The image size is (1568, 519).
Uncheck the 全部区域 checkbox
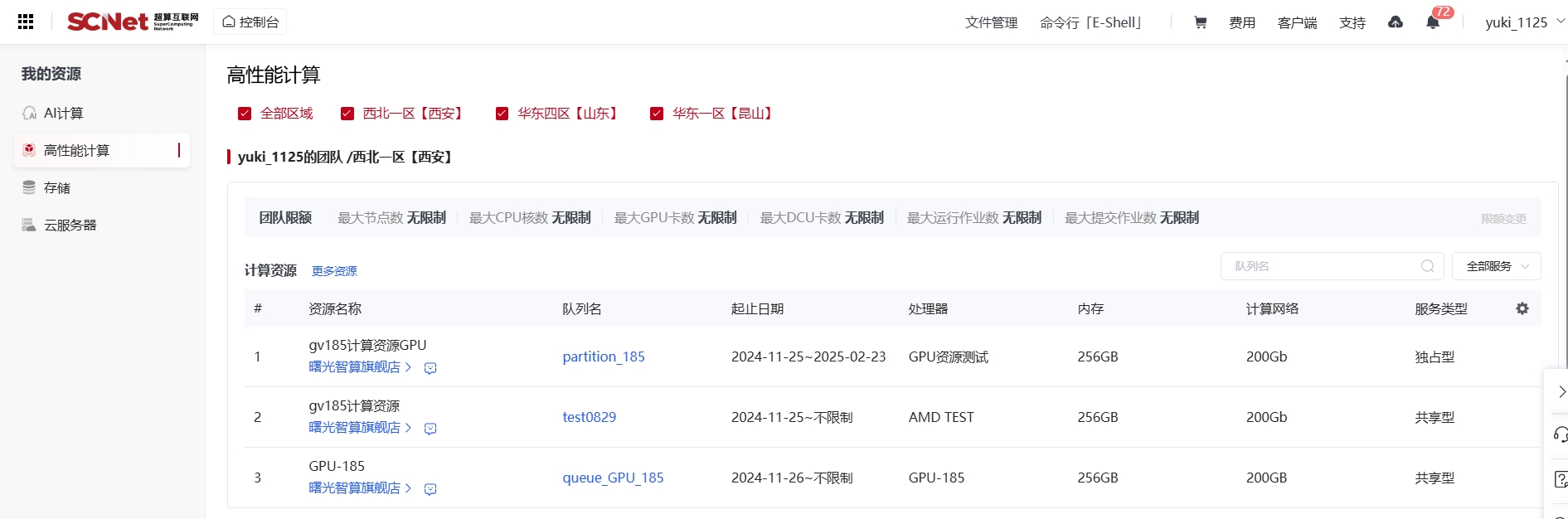pyautogui.click(x=245, y=114)
